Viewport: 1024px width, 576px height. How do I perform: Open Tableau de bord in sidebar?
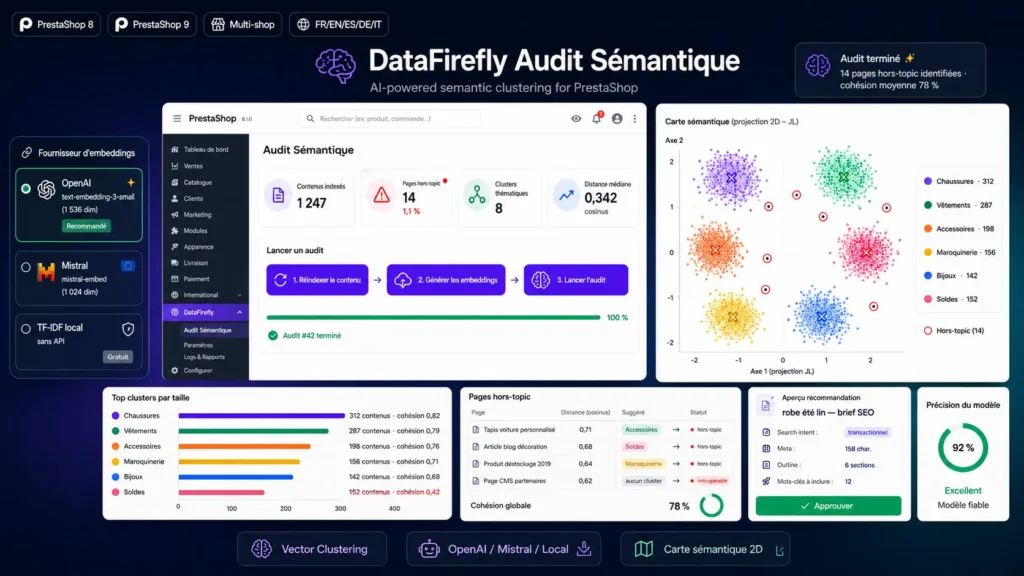[x=206, y=150]
